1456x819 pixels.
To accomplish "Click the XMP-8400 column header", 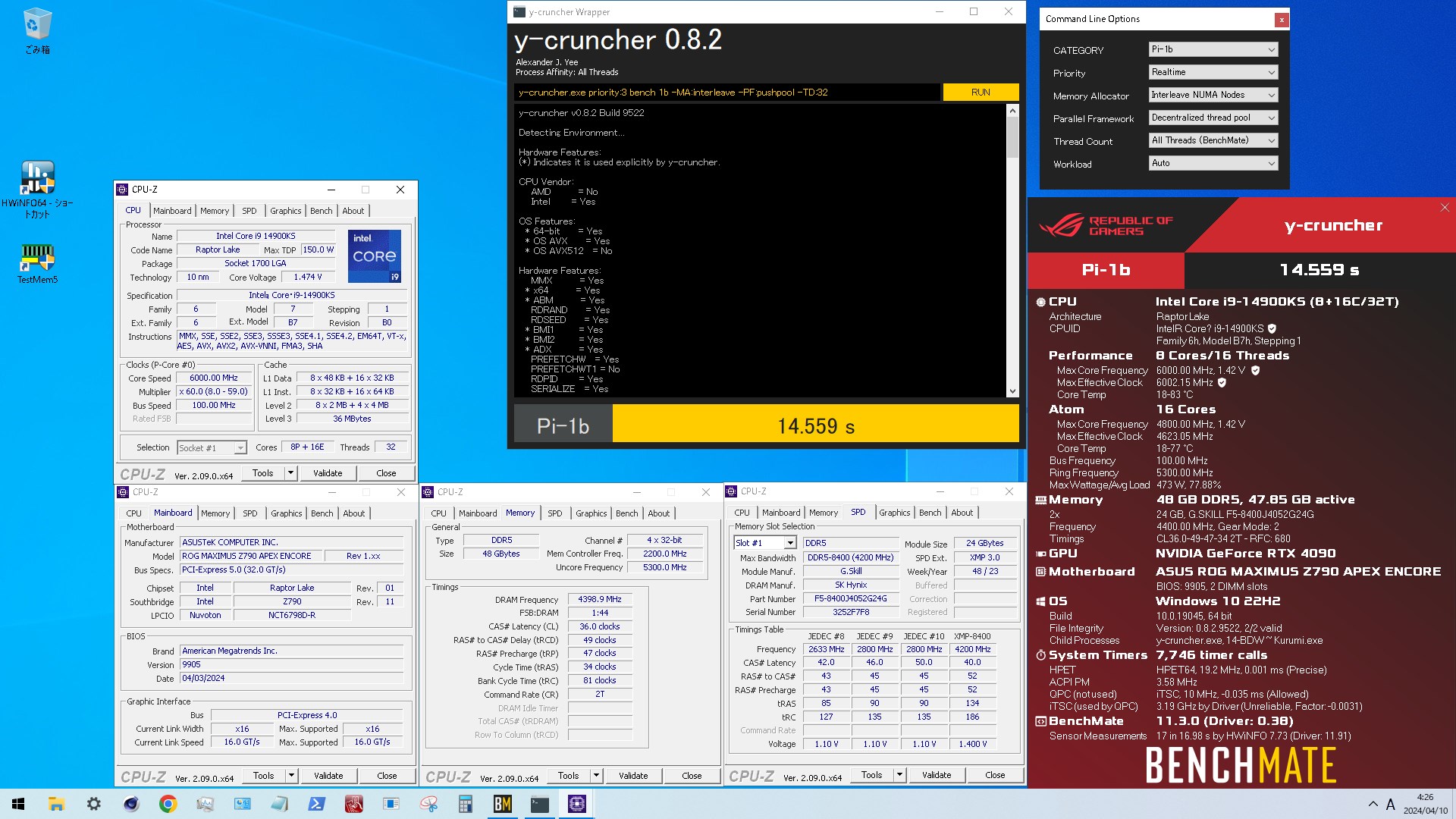I will tap(971, 636).
